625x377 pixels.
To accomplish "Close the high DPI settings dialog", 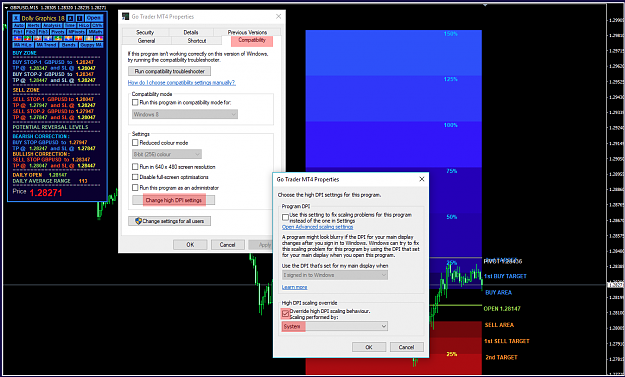I will pos(422,179).
